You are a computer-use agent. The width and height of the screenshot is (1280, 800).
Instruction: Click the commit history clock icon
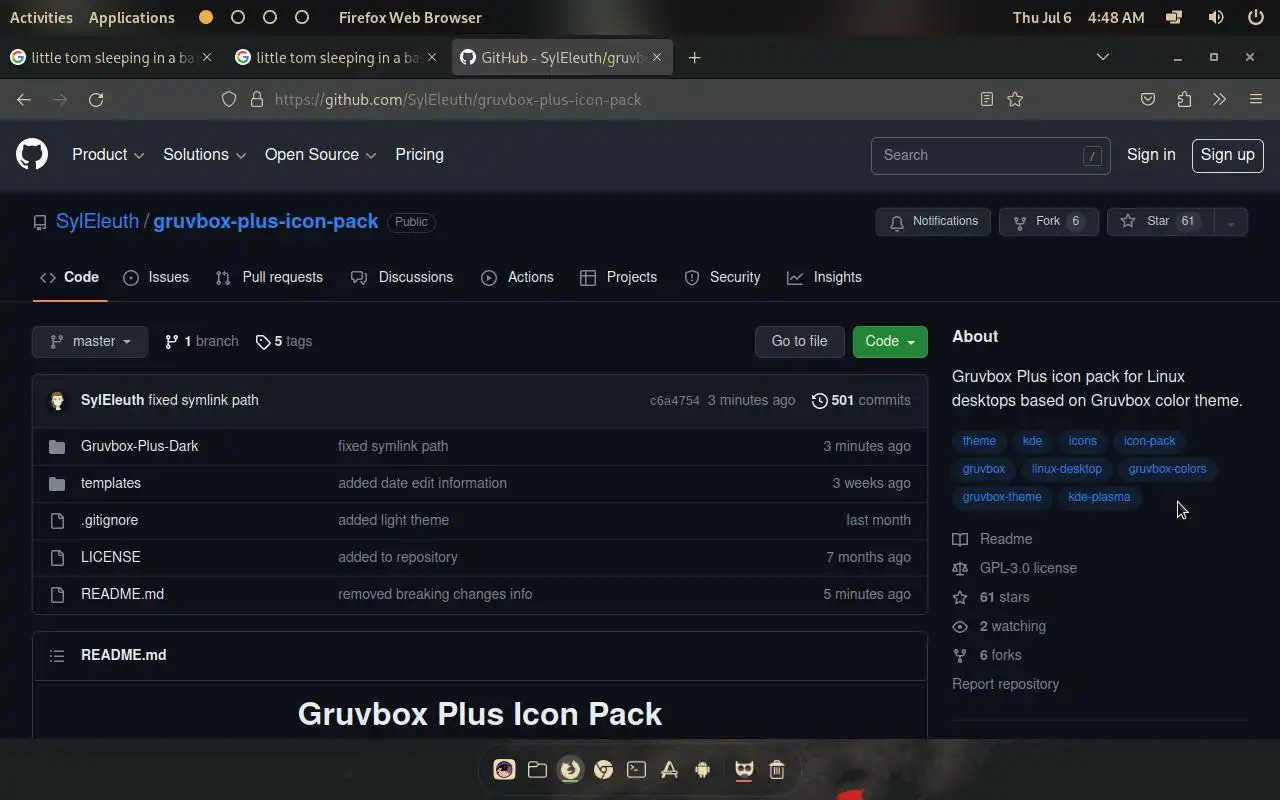coord(820,400)
